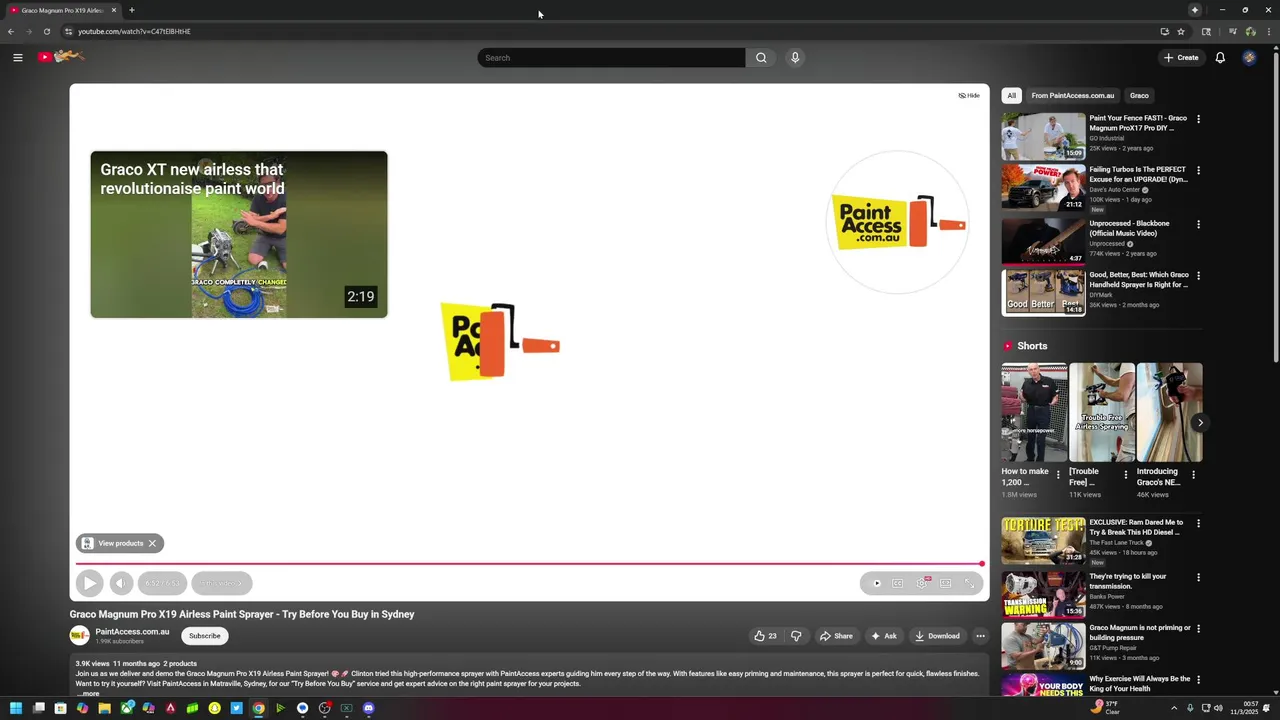Dislike the video with thumbs down
Screen dimensions: 1280x720
point(796,636)
